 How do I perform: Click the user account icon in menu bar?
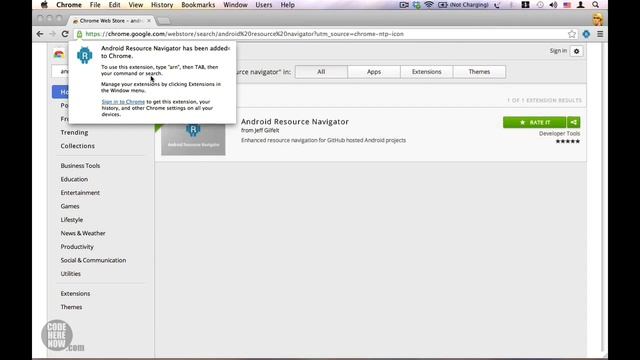[x=580, y=5]
